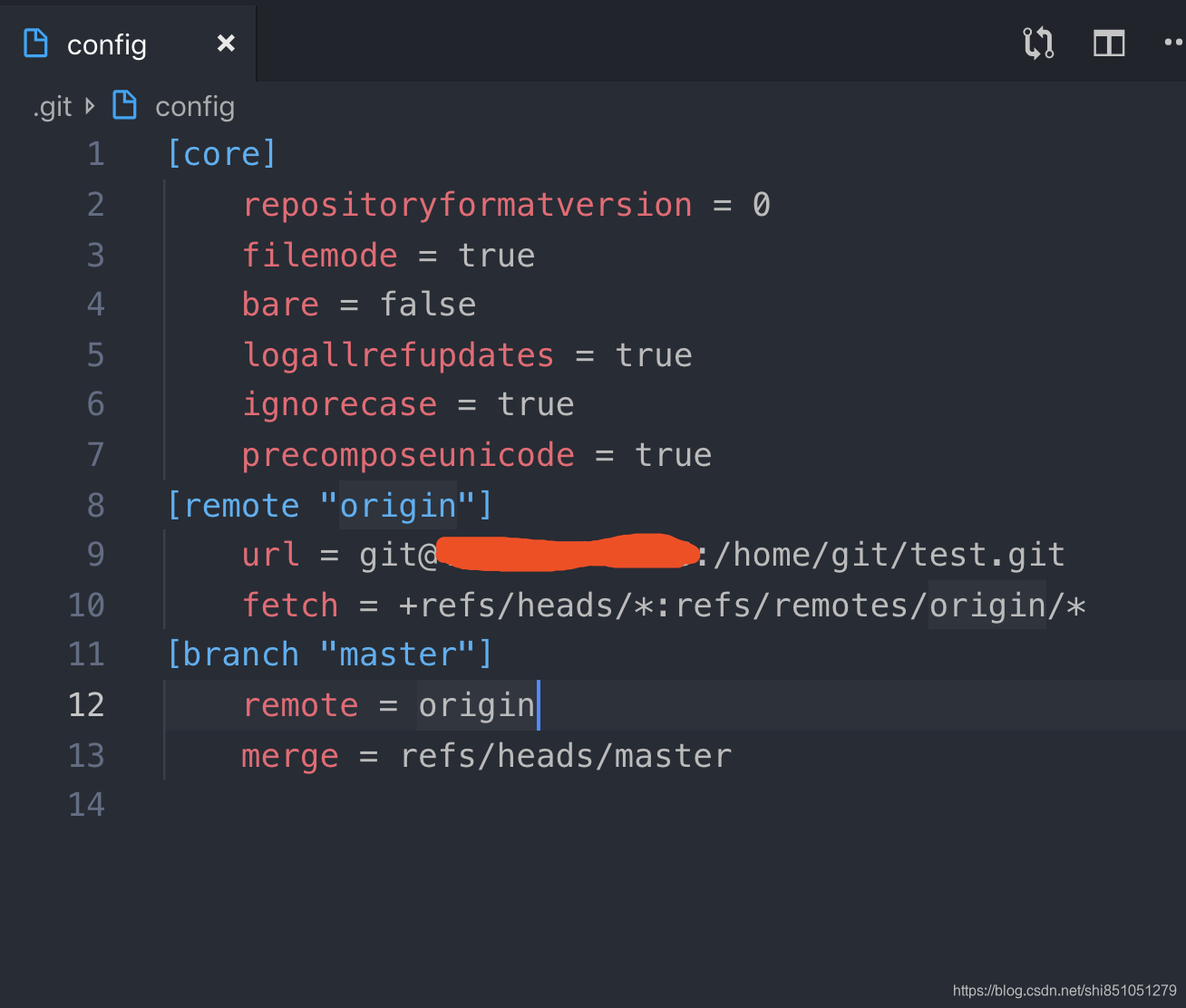The width and height of the screenshot is (1186, 1008).
Task: Click the [core] section header
Action: pos(222,153)
